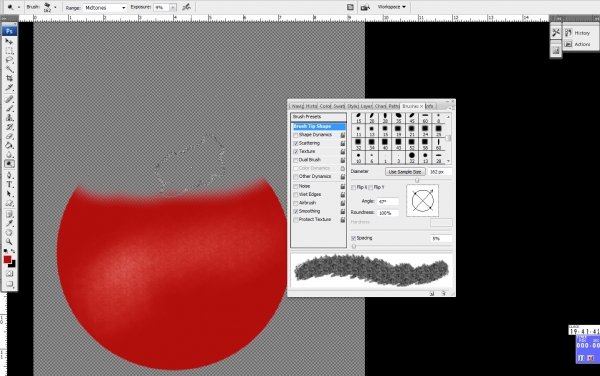The width and height of the screenshot is (600, 376).
Task: Adjust the Spacing slider handle
Action: click(x=354, y=246)
